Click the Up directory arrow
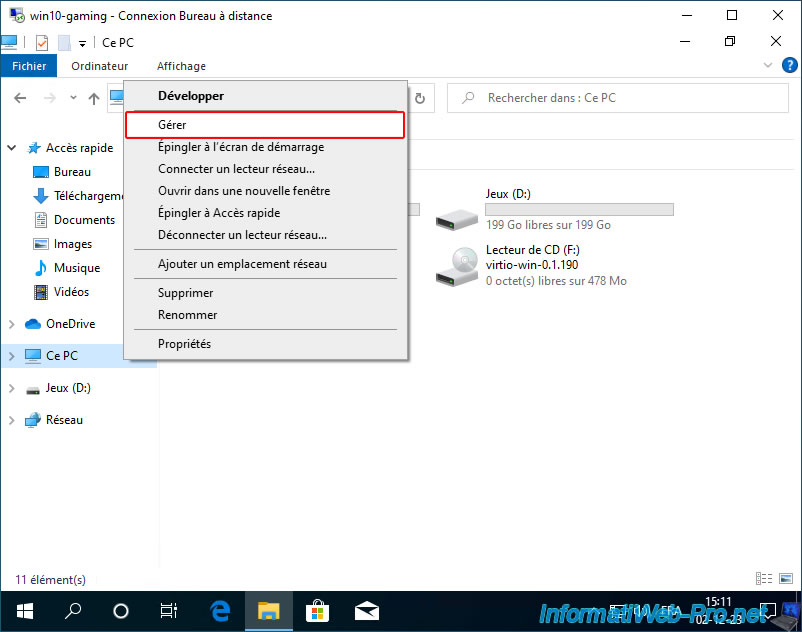This screenshot has width=802, height=632. coord(94,98)
